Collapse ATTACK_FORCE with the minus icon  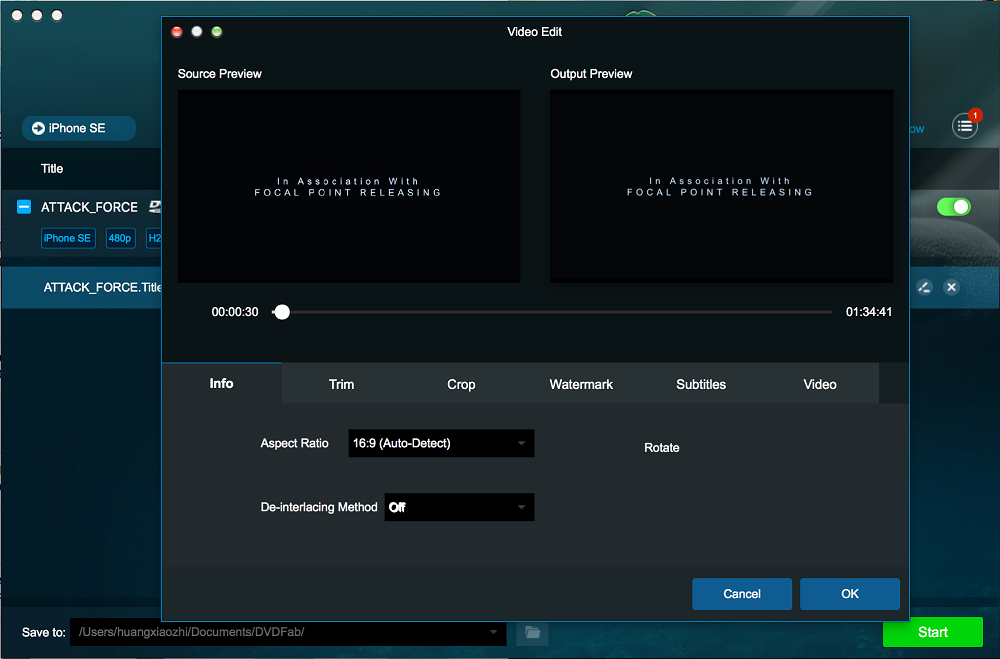tap(25, 207)
